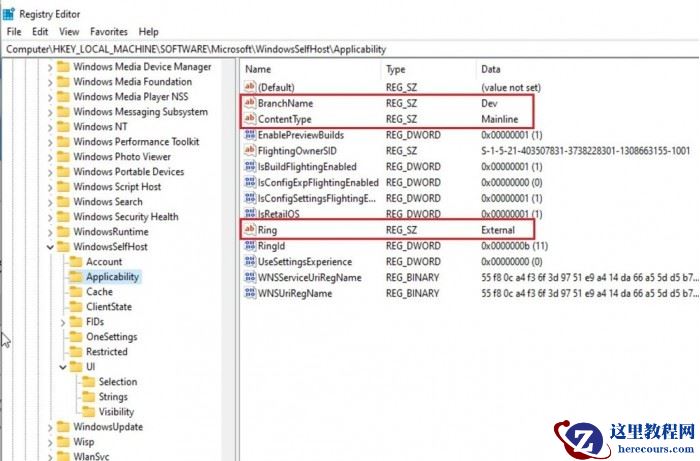Expand the WindowsUpdate key
The image size is (700, 461).
pos(50,427)
